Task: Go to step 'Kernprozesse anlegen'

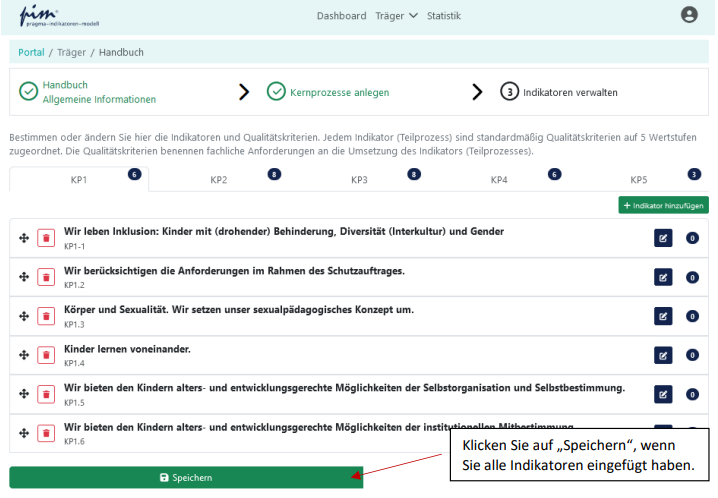Action: [339, 92]
